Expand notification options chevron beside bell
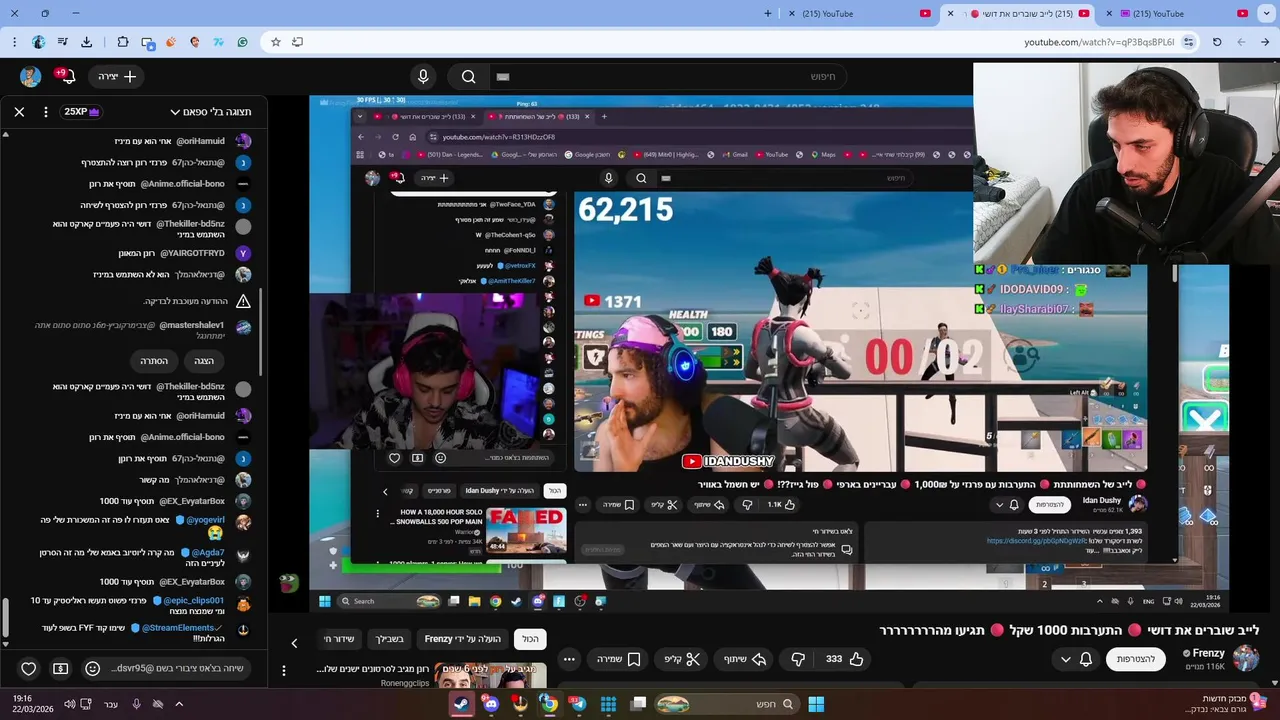Image resolution: width=1280 pixels, height=720 pixels. pyautogui.click(x=1065, y=659)
